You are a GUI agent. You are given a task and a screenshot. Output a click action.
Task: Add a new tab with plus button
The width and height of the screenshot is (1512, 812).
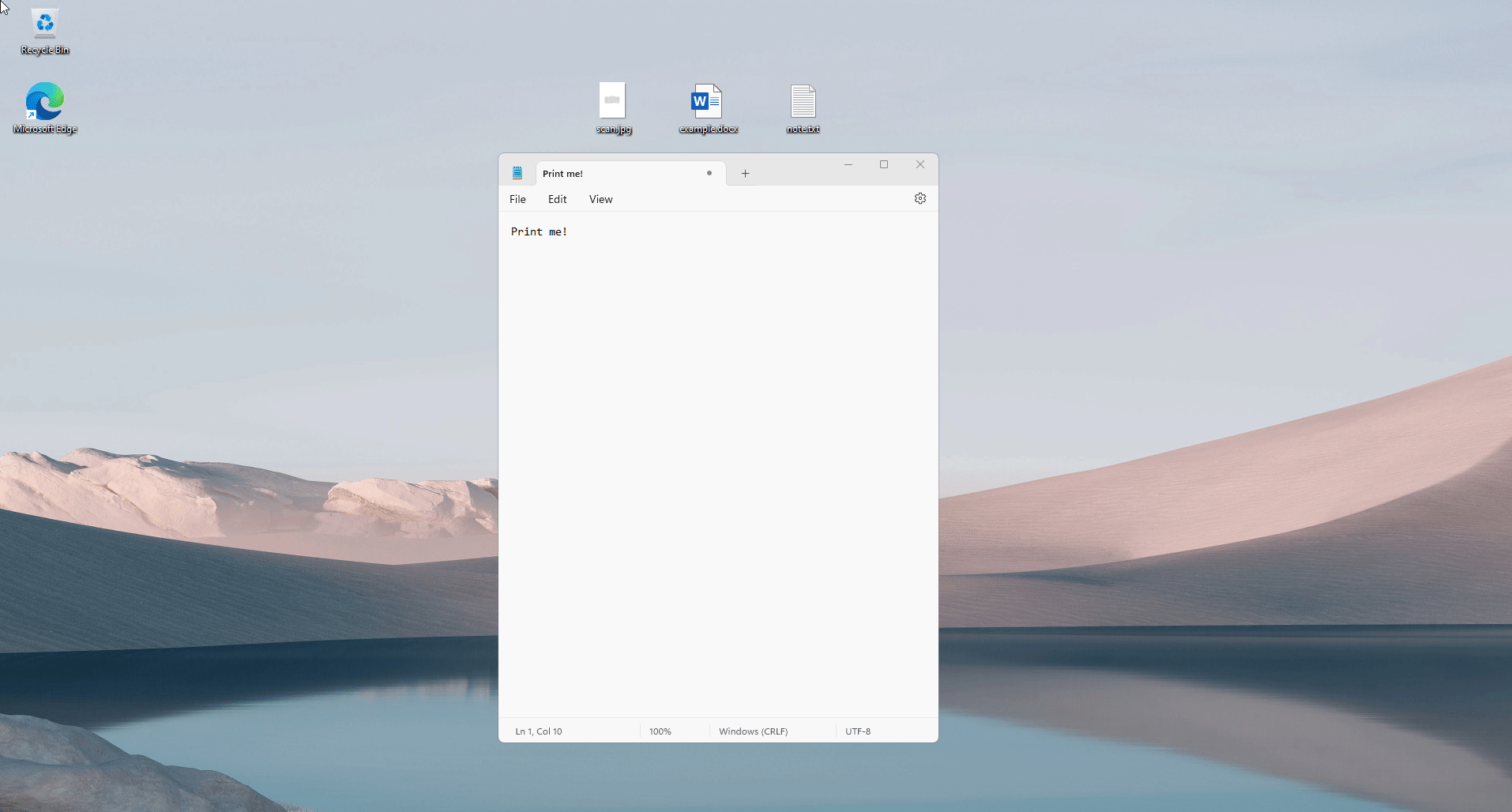(745, 174)
